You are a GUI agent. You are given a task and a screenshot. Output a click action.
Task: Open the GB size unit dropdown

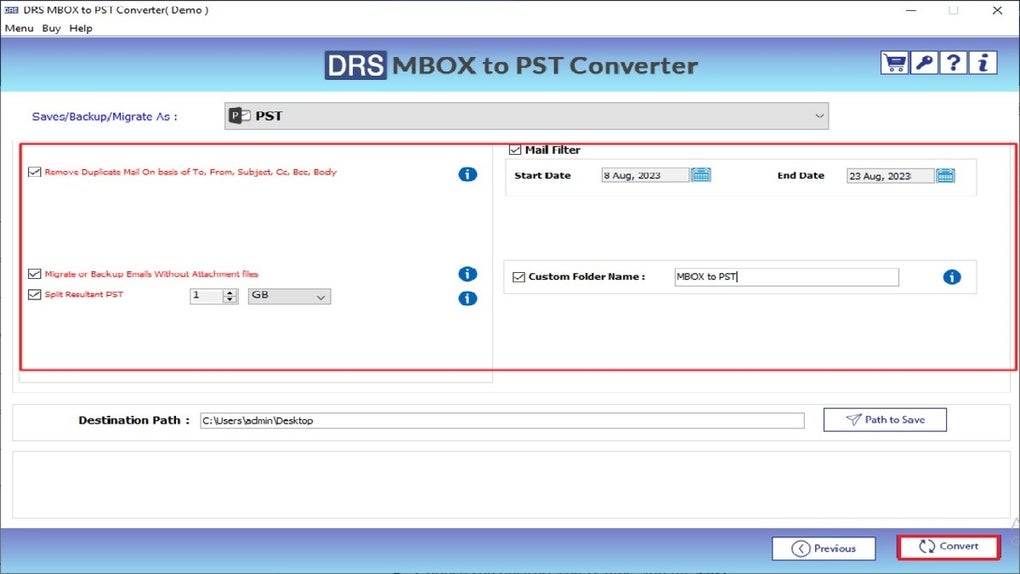(289, 296)
